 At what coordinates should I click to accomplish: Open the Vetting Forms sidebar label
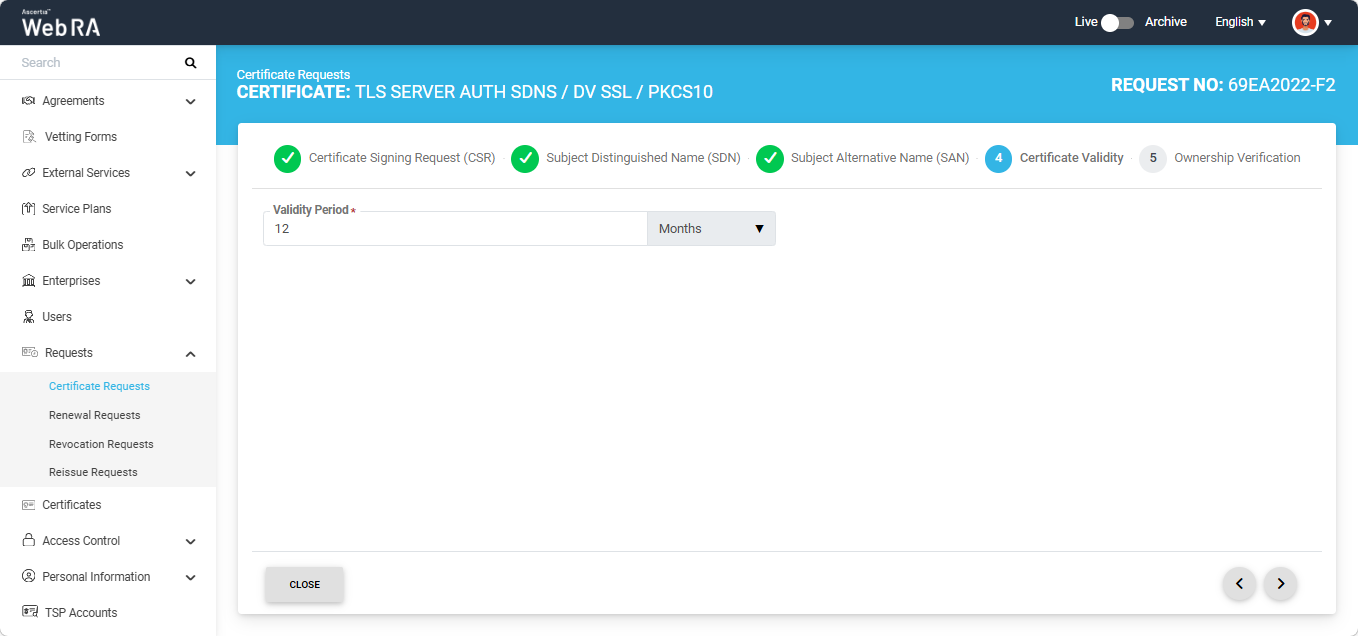pos(81,137)
